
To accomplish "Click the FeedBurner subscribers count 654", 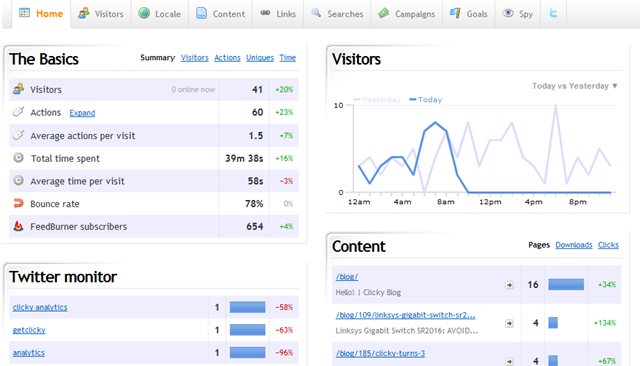I will pos(255,226).
